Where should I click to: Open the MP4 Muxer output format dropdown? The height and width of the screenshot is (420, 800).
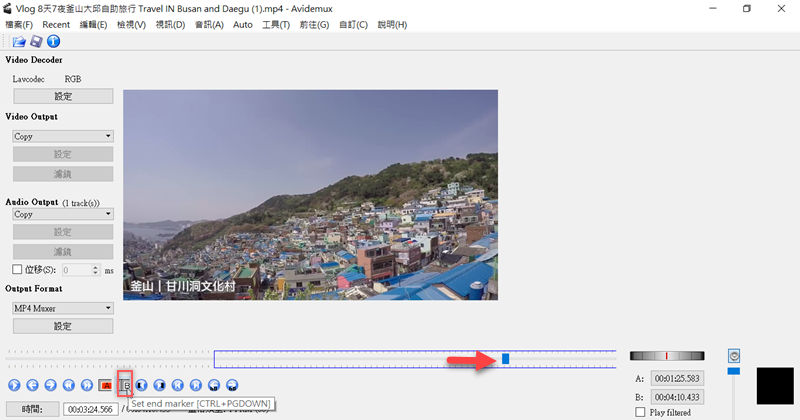pos(62,308)
